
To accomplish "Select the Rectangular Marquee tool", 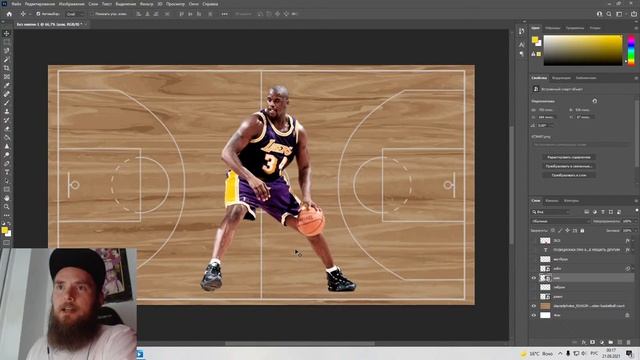I will [x=7, y=42].
